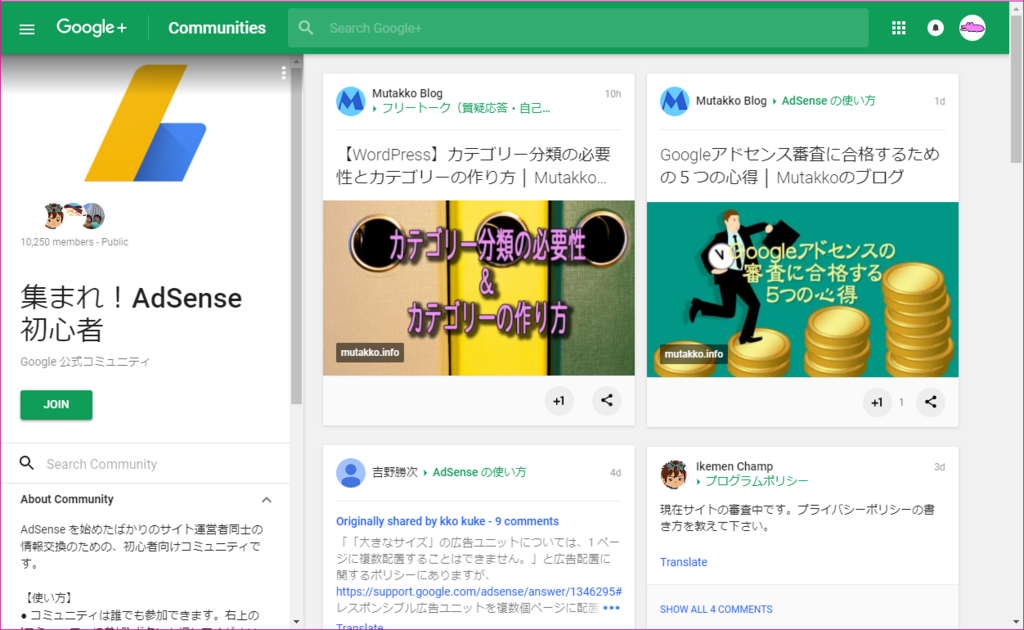Screen dimensions: 1024x630
Task: Open Mutakko Blog avatar on WordPress post
Action: pos(351,101)
